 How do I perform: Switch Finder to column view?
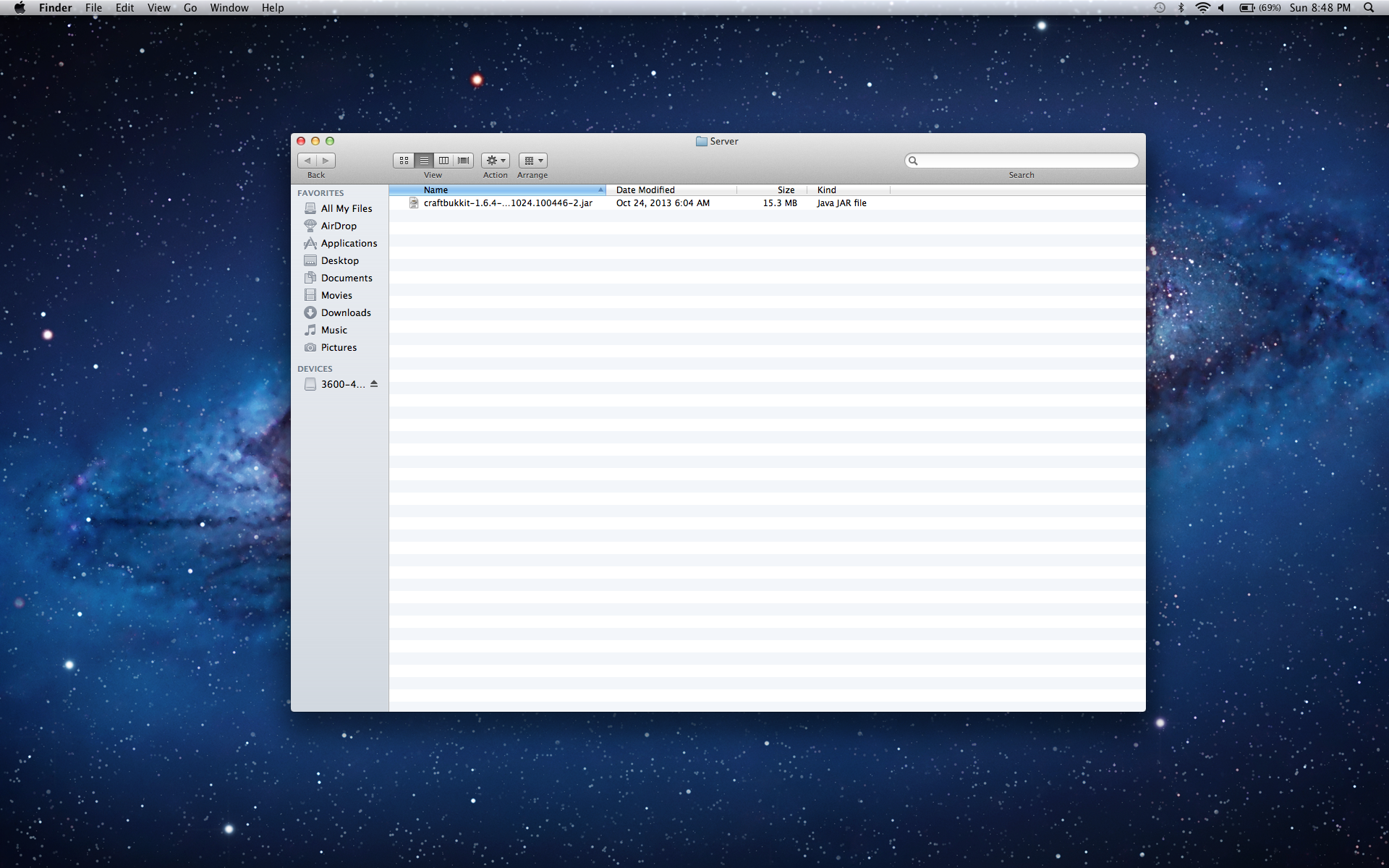tap(443, 161)
